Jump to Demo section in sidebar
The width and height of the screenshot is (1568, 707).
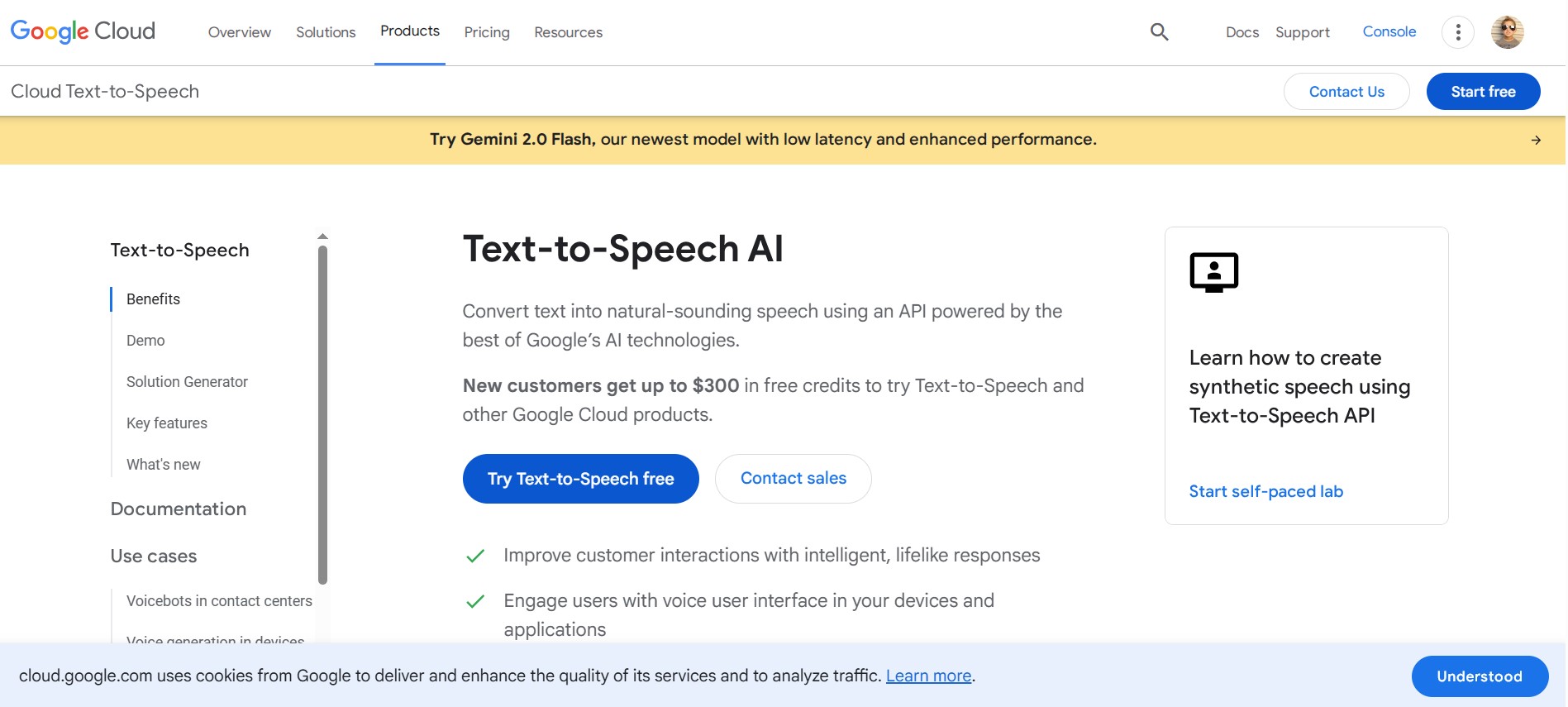coord(145,341)
